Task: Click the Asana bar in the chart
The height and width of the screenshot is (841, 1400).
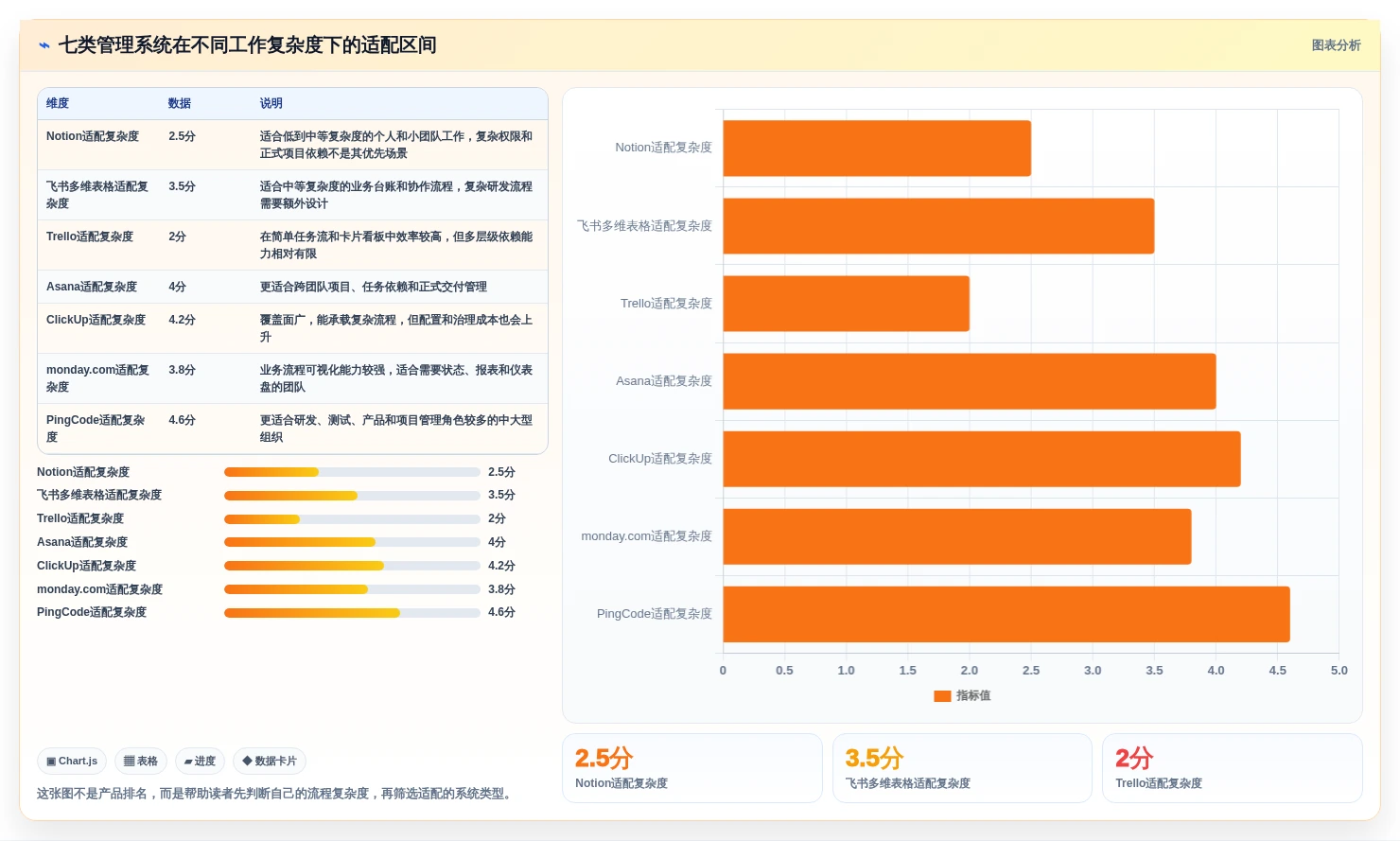Action: pyautogui.click(x=970, y=381)
